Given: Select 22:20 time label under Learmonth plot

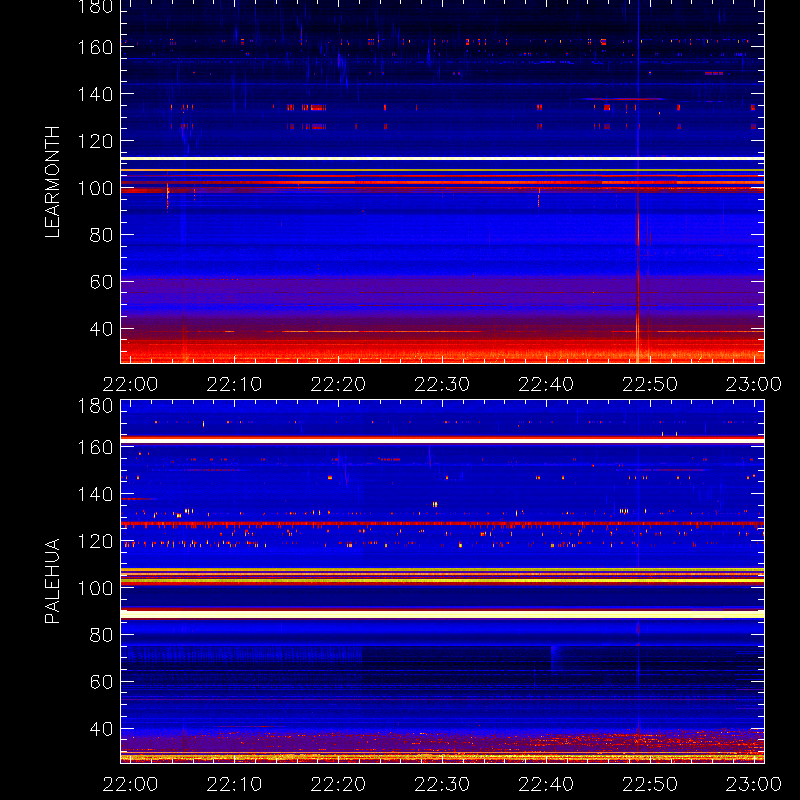Looking at the screenshot, I should coord(338,384).
